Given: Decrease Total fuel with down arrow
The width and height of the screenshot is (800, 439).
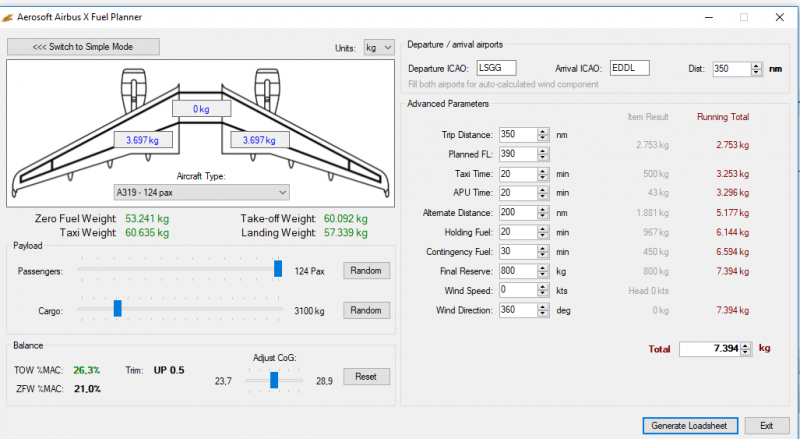Looking at the screenshot, I should (746, 352).
